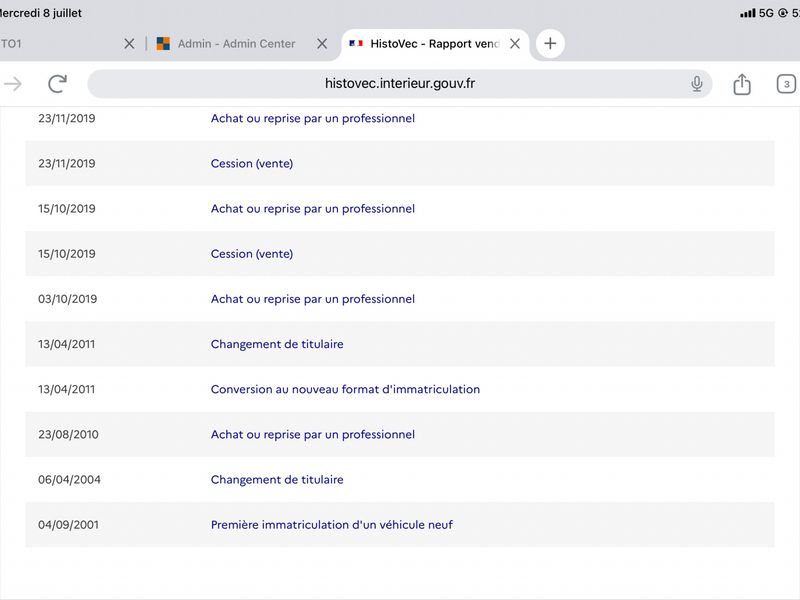Viewport: 800px width, 600px height.
Task: Click the date 03/10/2019
Action: pyautogui.click(x=67, y=299)
